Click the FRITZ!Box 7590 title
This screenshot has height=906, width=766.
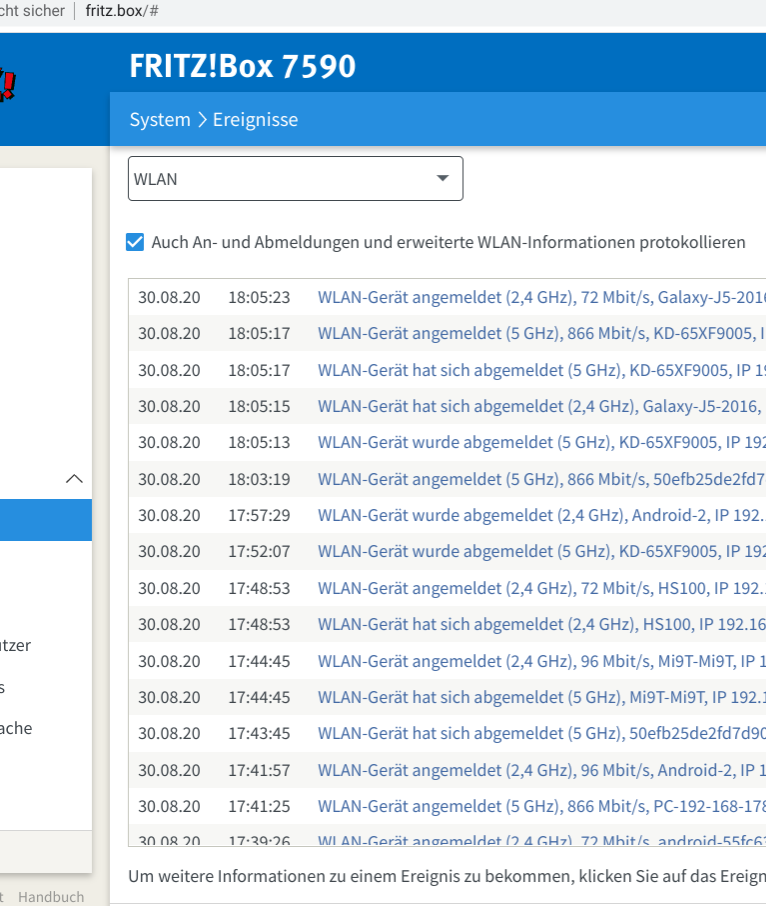pos(243,66)
